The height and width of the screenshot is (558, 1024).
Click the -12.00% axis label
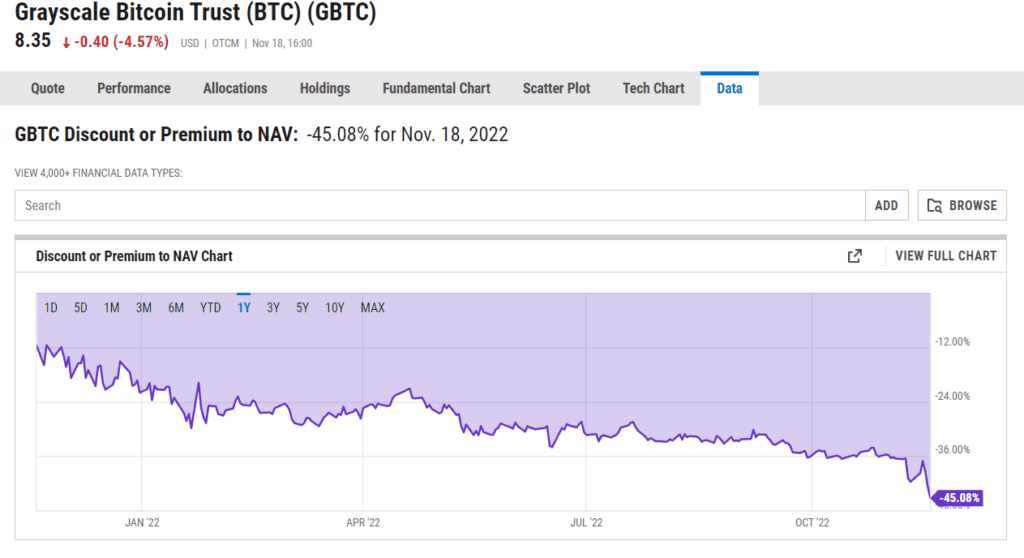952,342
